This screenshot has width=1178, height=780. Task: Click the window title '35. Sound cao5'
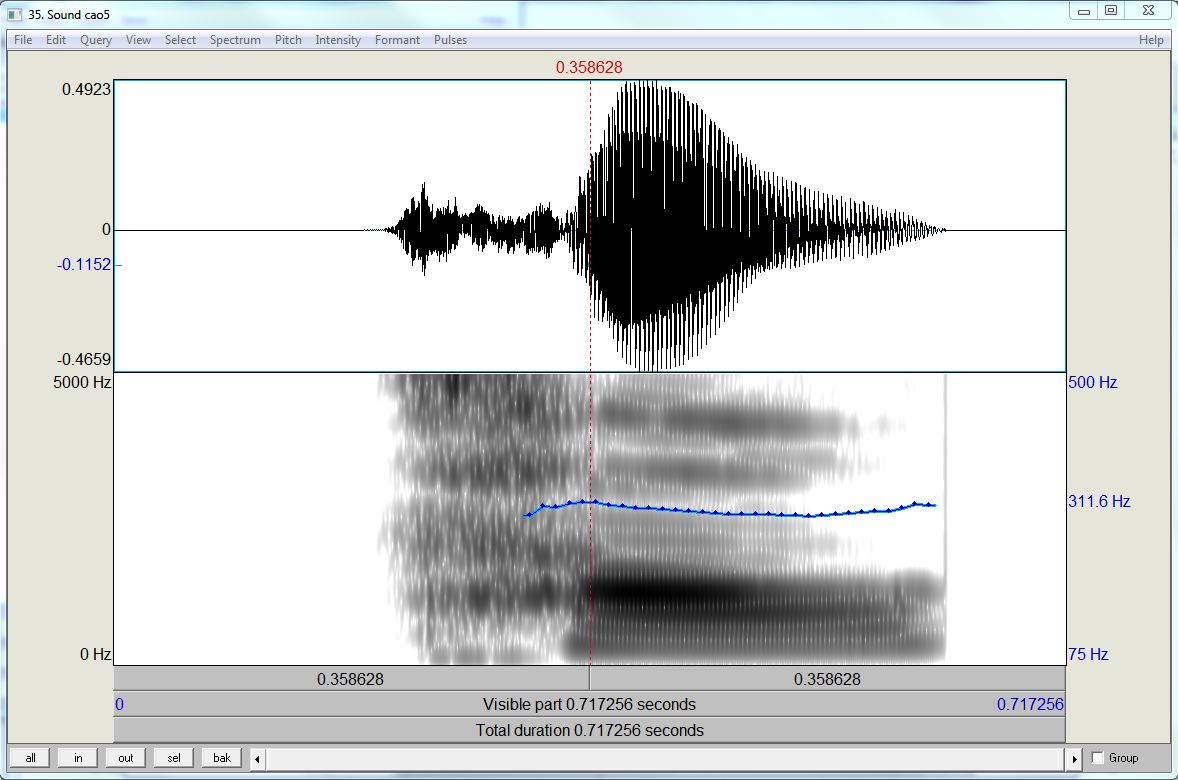(69, 14)
